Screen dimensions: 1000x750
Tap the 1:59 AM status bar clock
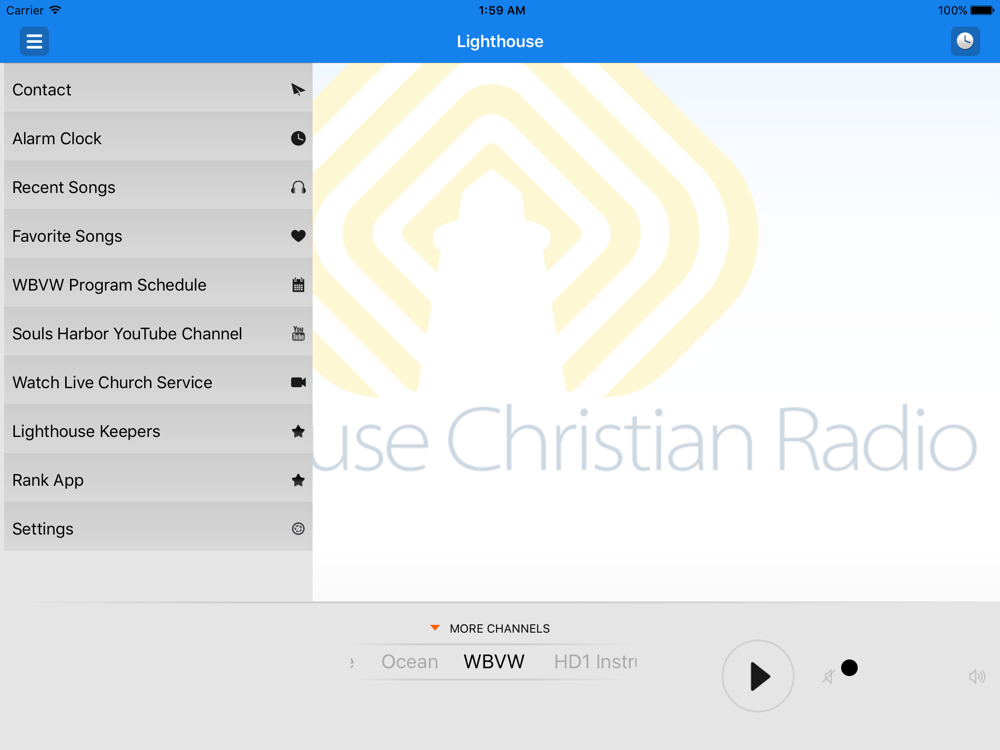(502, 10)
